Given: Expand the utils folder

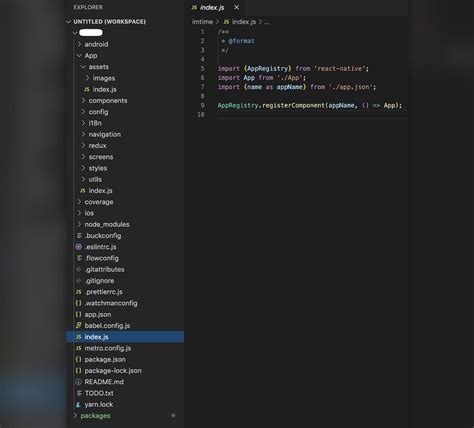Looking at the screenshot, I should tap(95, 179).
